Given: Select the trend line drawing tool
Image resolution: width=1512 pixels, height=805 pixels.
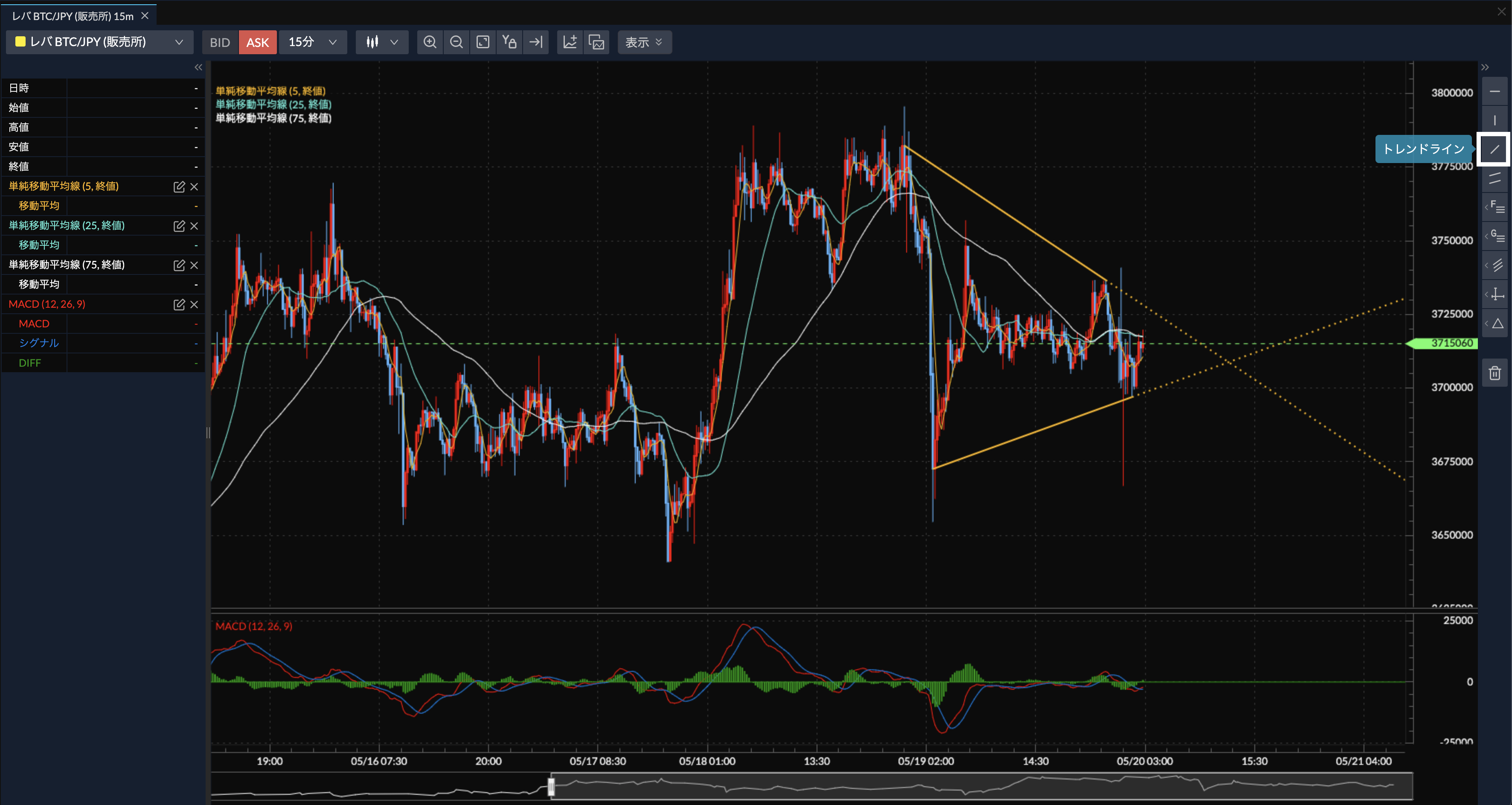Looking at the screenshot, I should [x=1495, y=149].
